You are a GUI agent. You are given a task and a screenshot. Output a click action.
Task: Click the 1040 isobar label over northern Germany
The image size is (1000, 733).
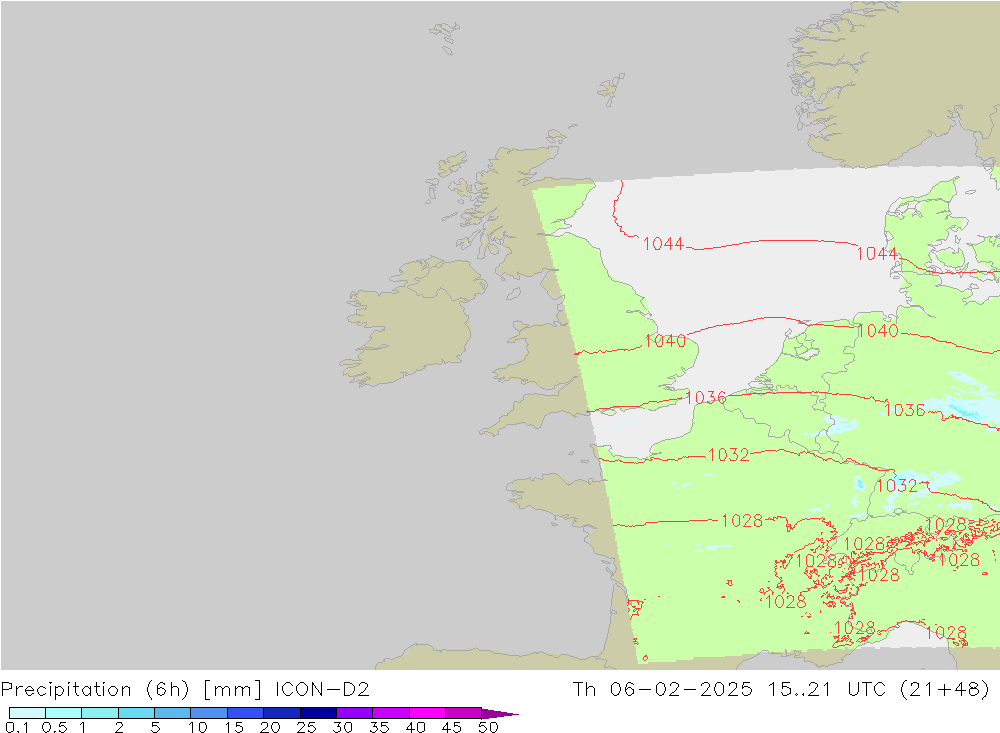pyautogui.click(x=878, y=330)
